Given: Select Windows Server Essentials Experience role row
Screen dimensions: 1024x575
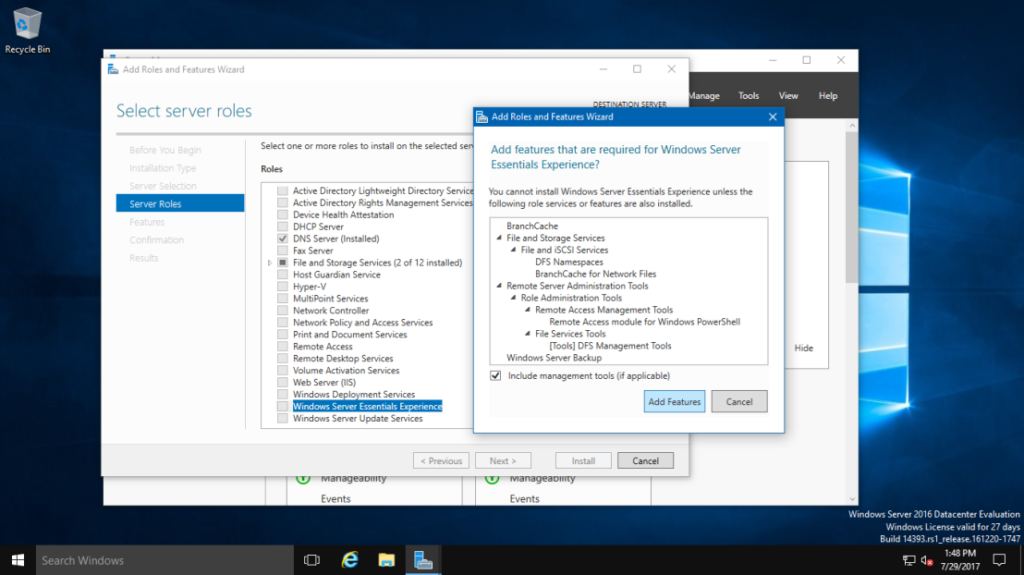Looking at the screenshot, I should 367,406.
